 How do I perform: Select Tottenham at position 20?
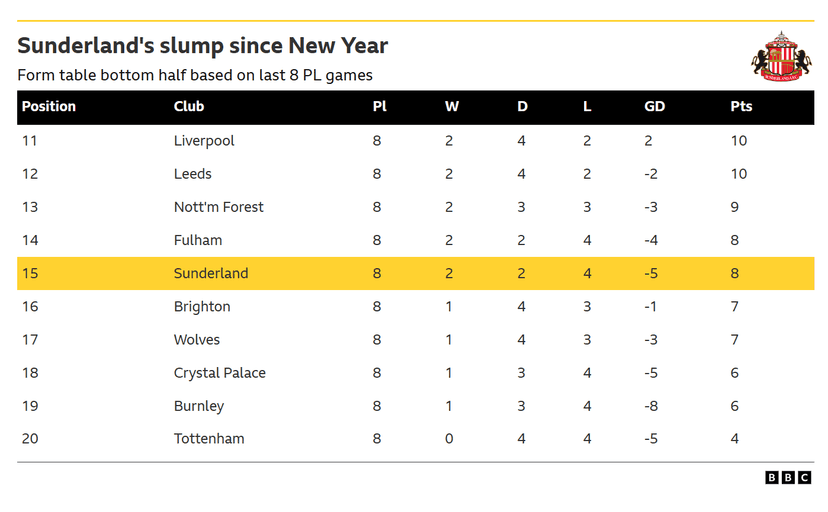pos(209,439)
